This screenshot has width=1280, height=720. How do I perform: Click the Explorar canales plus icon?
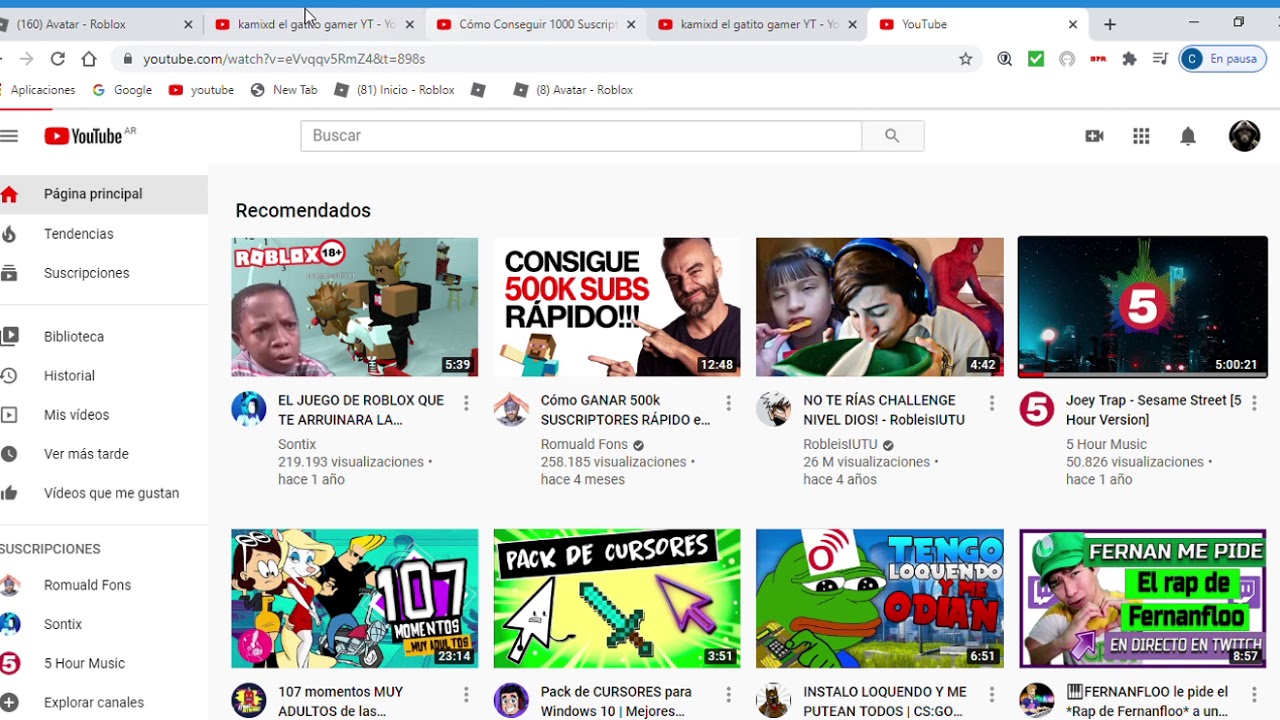pos(9,702)
